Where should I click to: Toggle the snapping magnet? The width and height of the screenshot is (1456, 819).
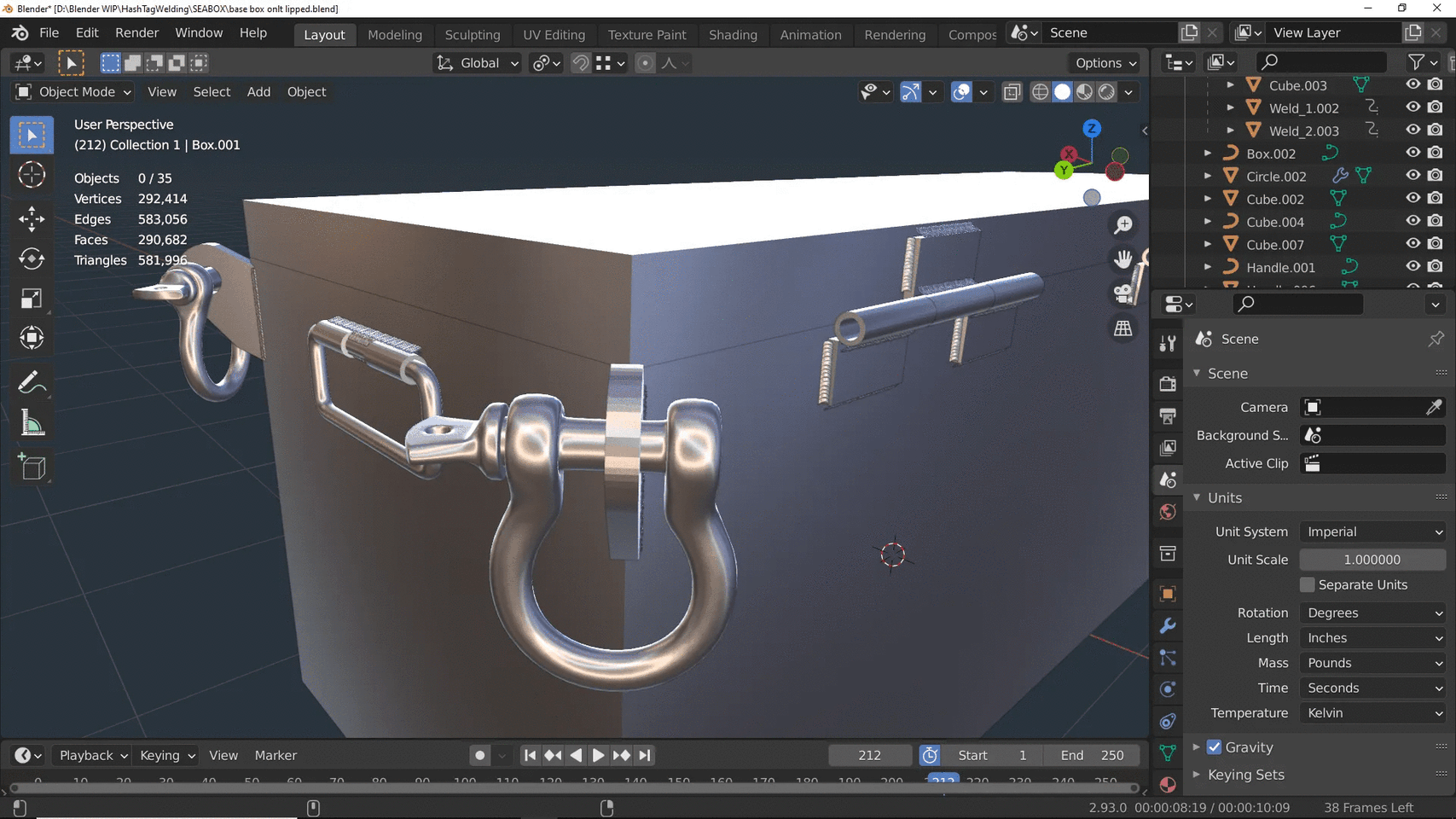(581, 63)
